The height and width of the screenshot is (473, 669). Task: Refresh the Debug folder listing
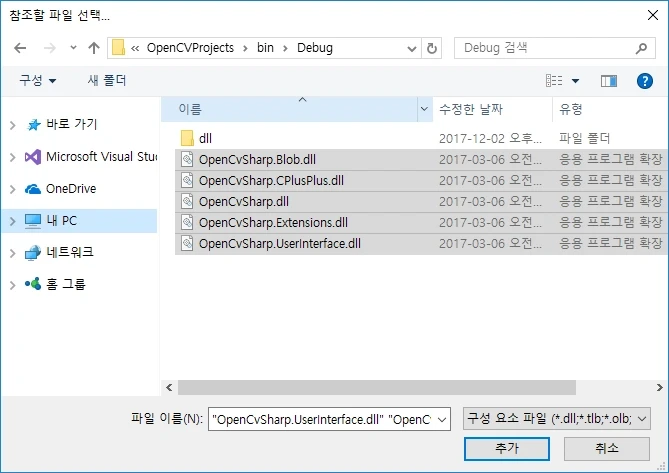point(432,48)
